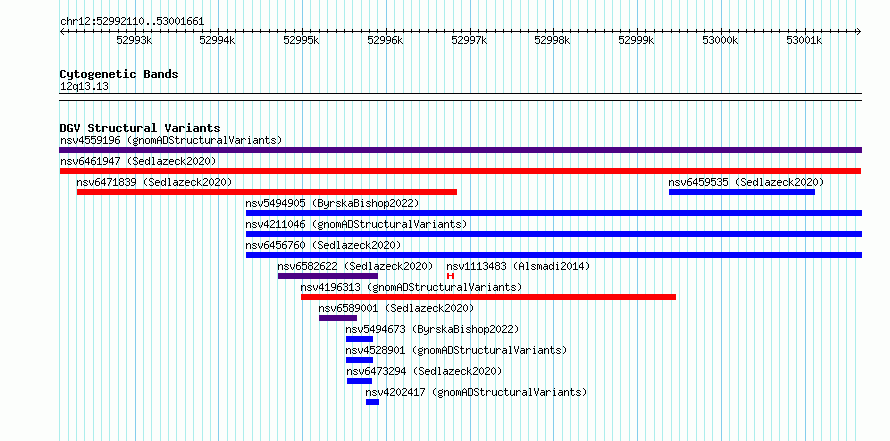Click the 52996k ruler tick label
The image size is (890, 441).
pos(385,40)
